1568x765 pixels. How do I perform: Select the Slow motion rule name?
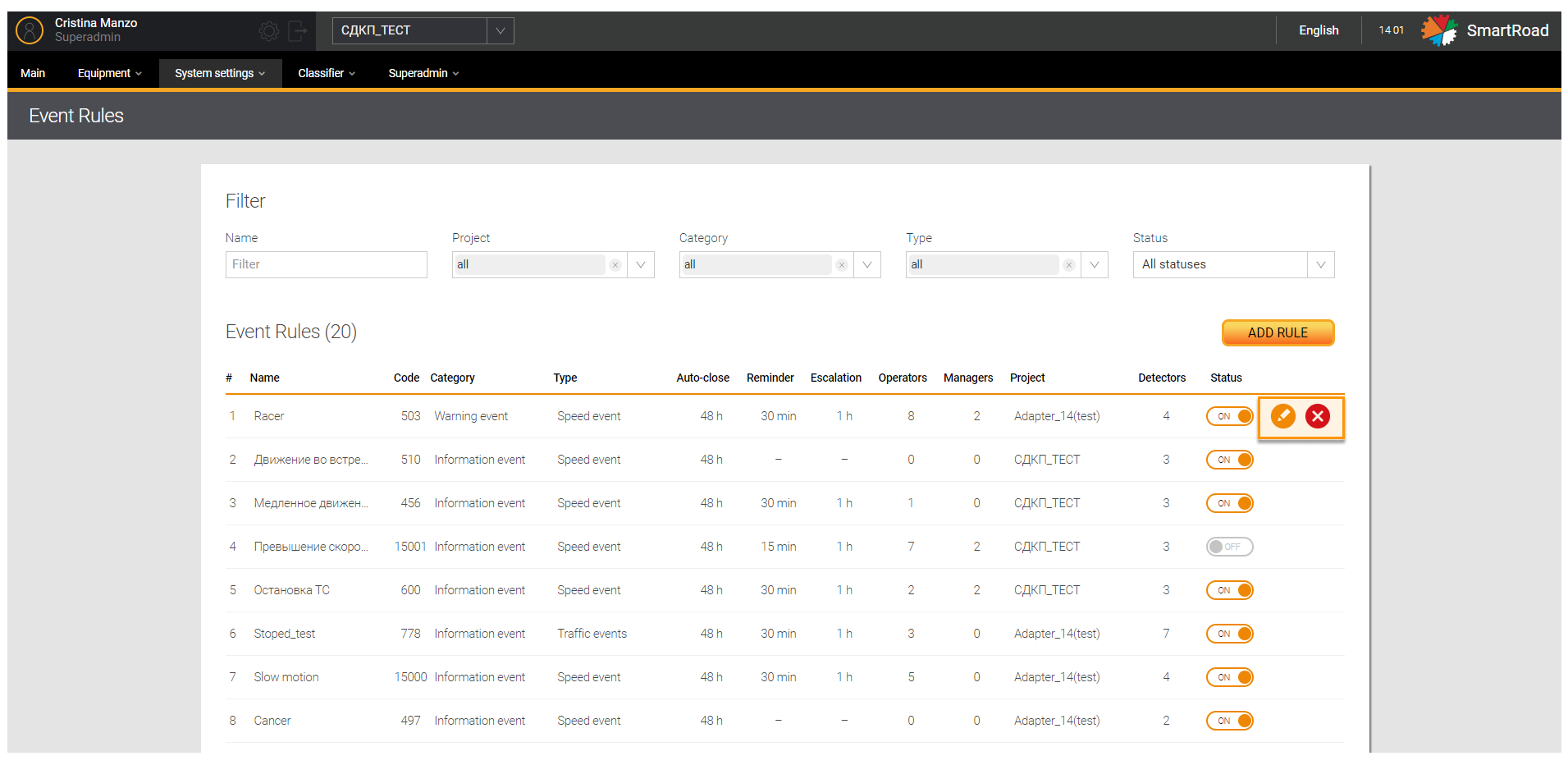tap(286, 677)
